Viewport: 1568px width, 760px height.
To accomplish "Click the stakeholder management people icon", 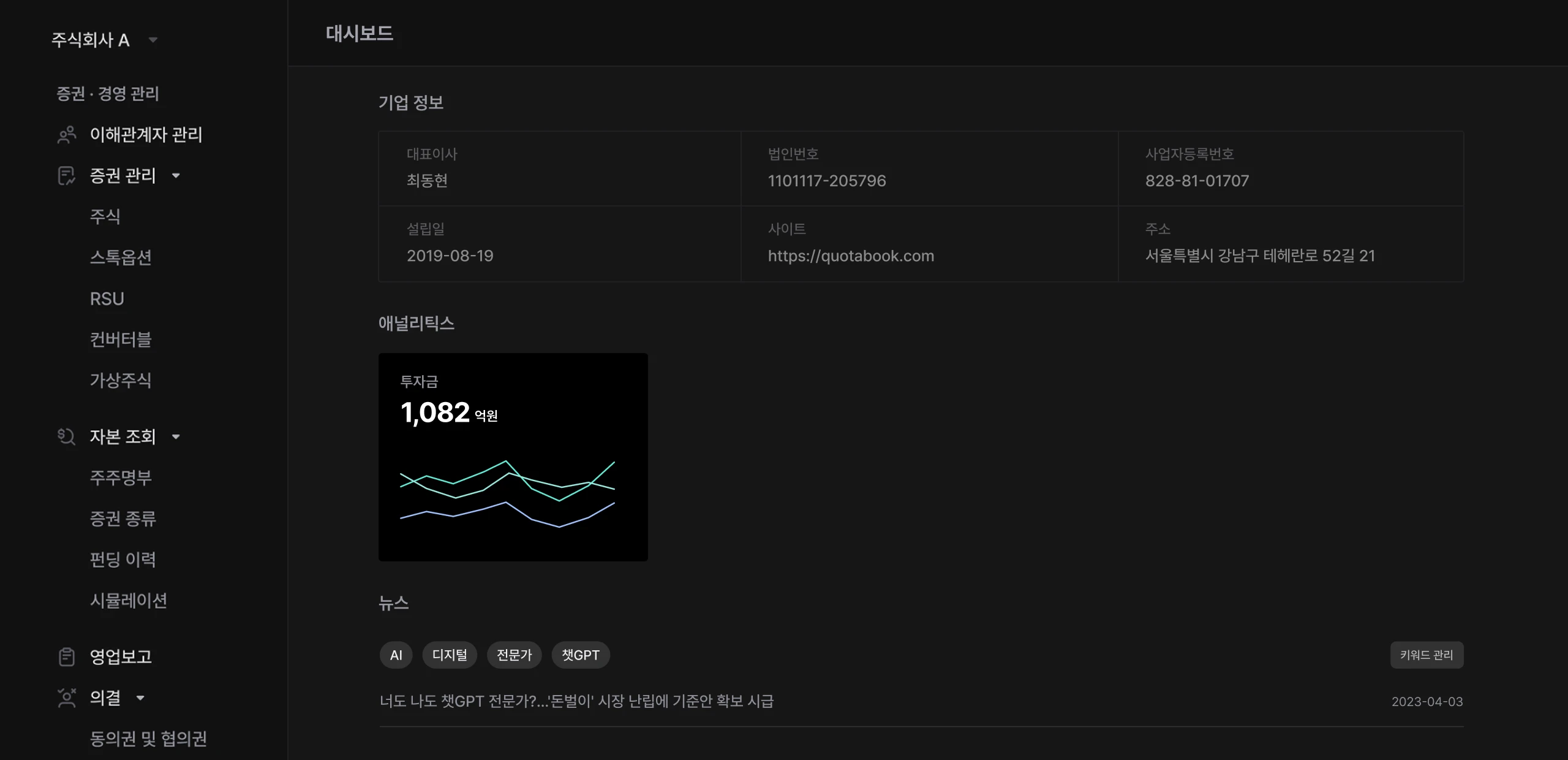I will pos(67,135).
